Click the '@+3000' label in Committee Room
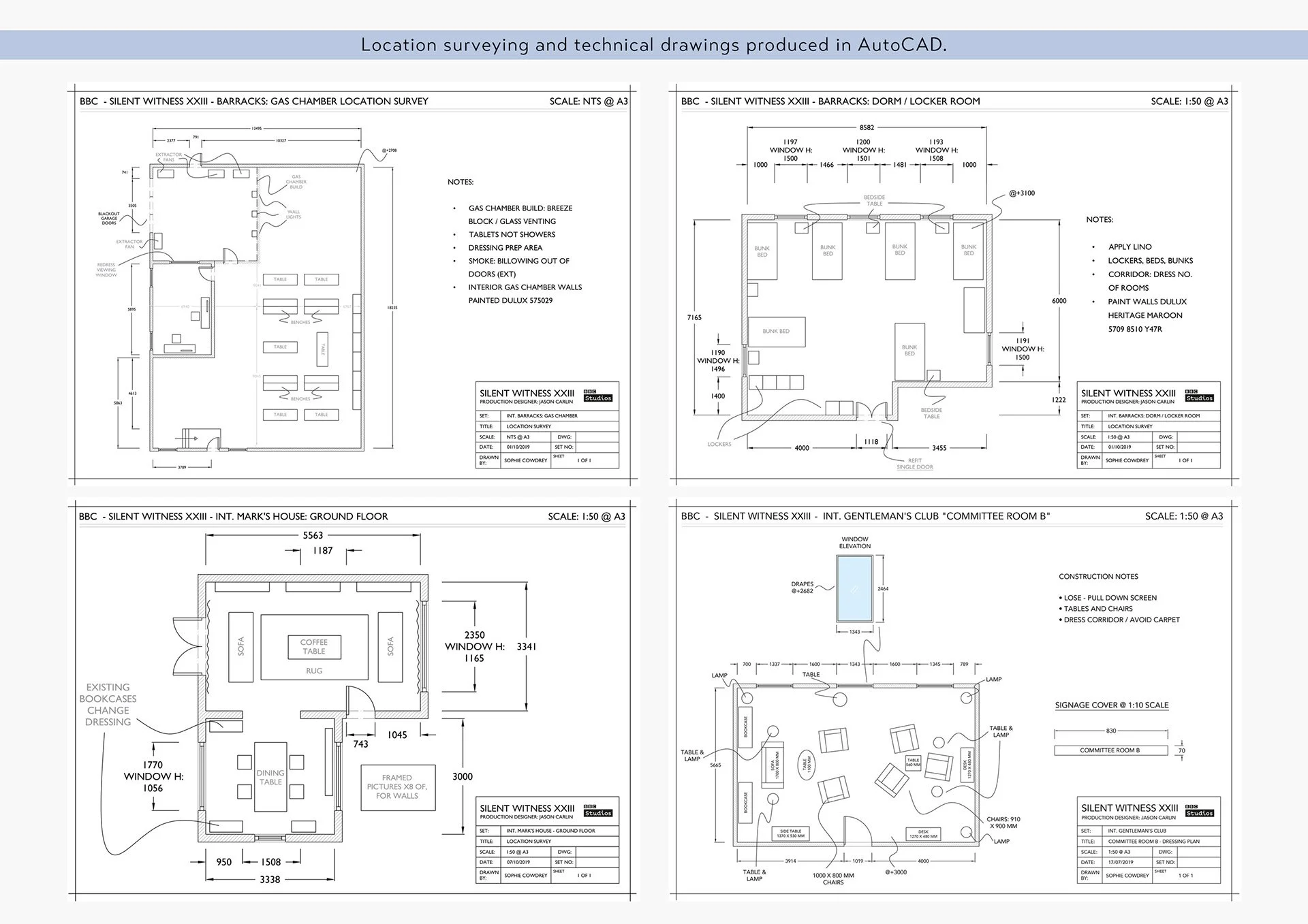Viewport: 1308px width, 924px height. (896, 872)
